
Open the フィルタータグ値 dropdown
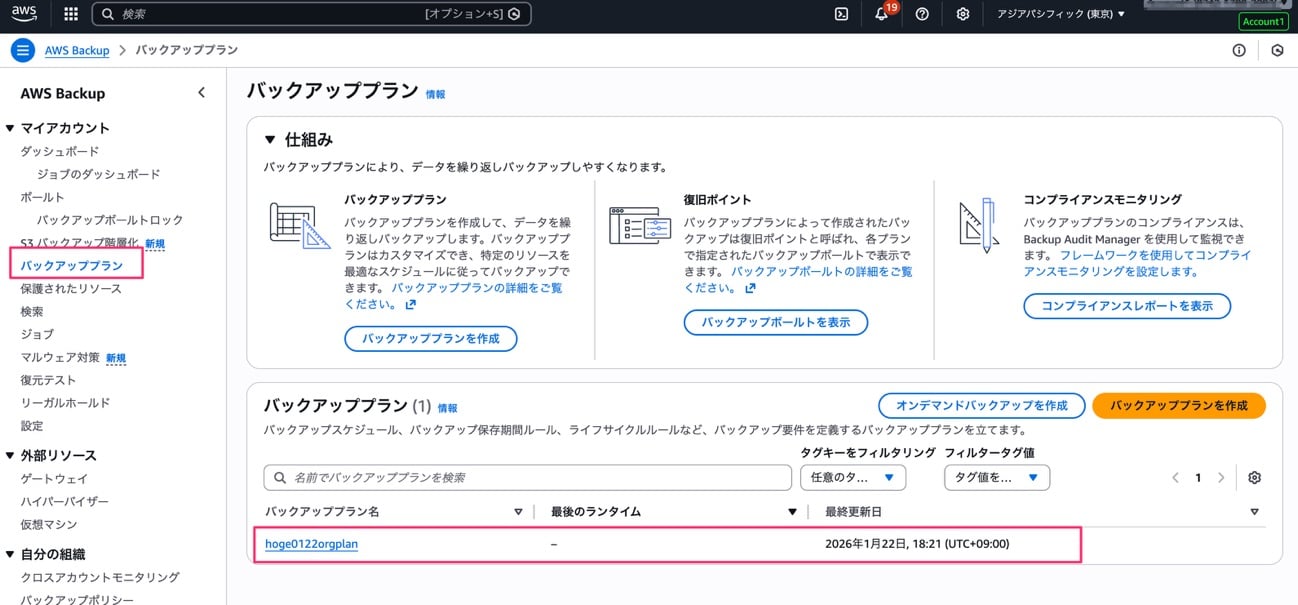coord(997,478)
